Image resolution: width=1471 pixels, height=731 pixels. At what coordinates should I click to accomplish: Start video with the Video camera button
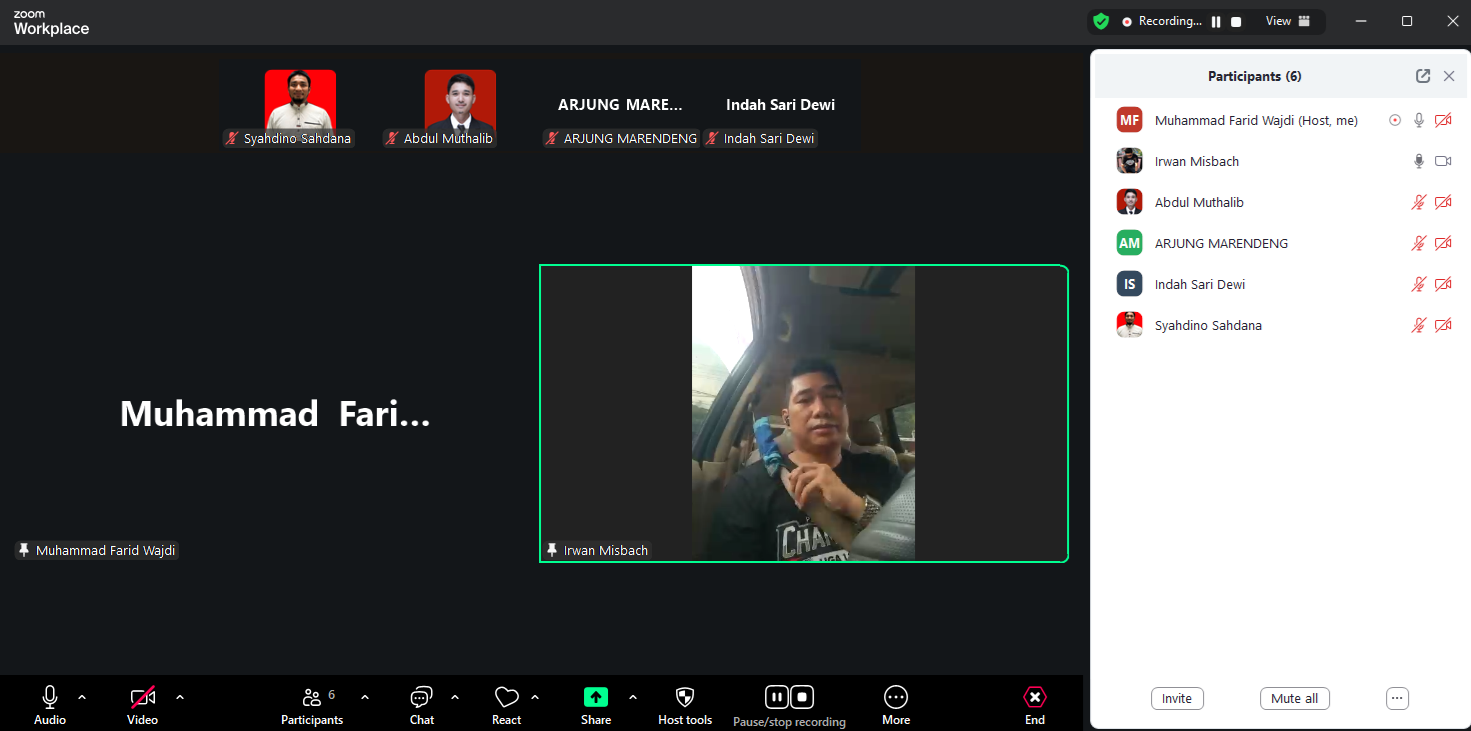[x=142, y=704]
